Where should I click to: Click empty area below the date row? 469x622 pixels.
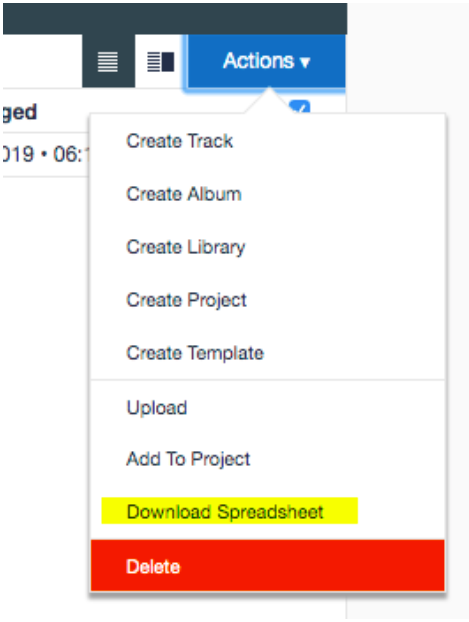(x=45, y=357)
